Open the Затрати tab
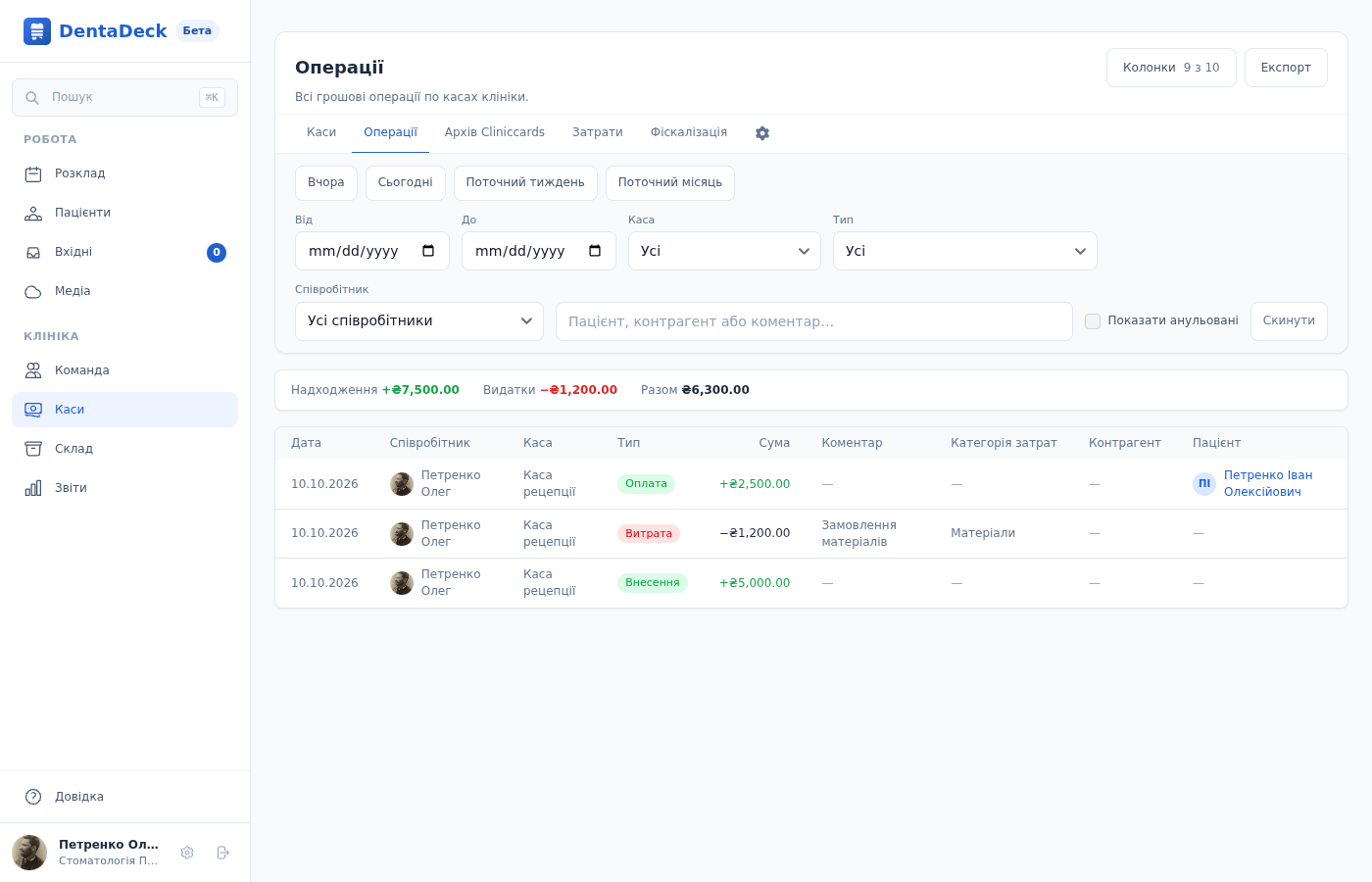The height and width of the screenshot is (882, 1372). pyautogui.click(x=598, y=133)
